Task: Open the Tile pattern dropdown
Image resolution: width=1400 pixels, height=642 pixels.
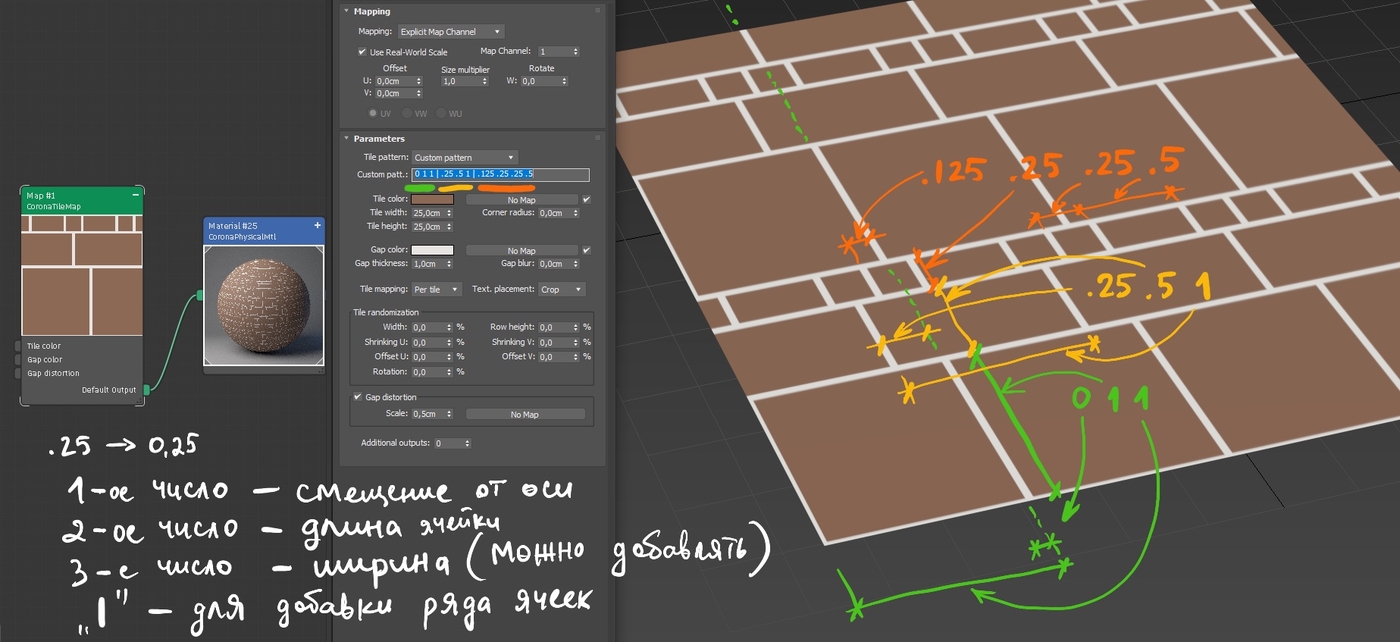Action: coord(465,157)
